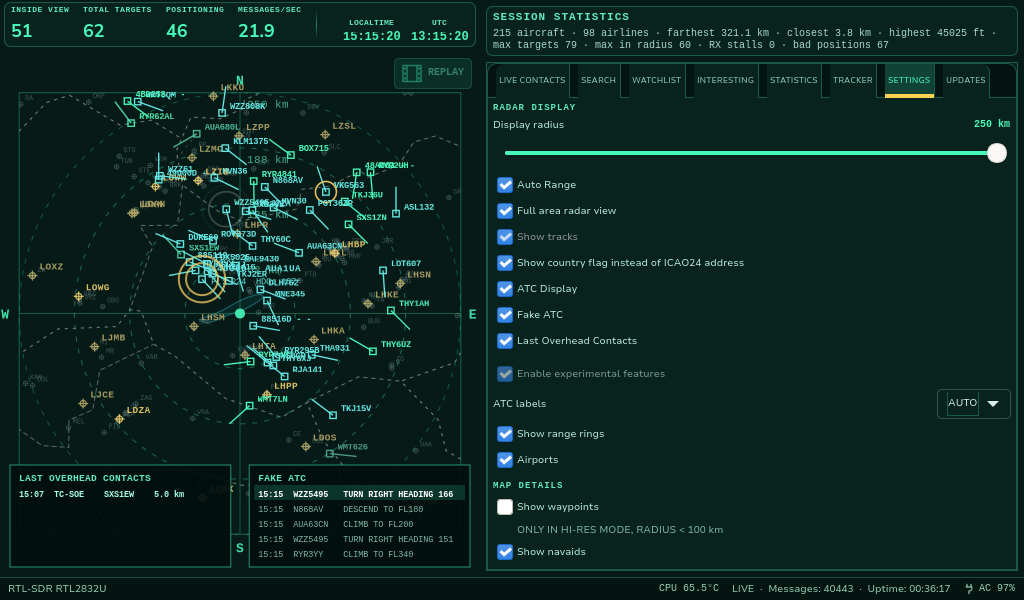Select Fake ATC row for N868AV
1024x600 pixels.
(359, 509)
